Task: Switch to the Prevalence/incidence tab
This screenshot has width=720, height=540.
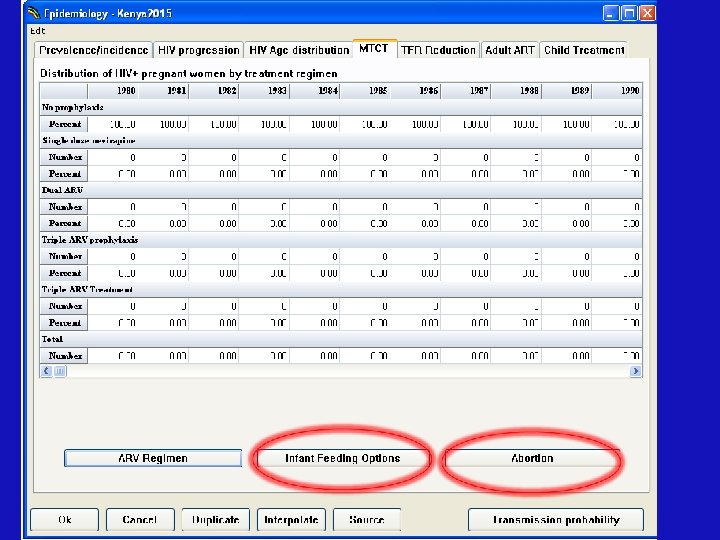Action: [94, 50]
